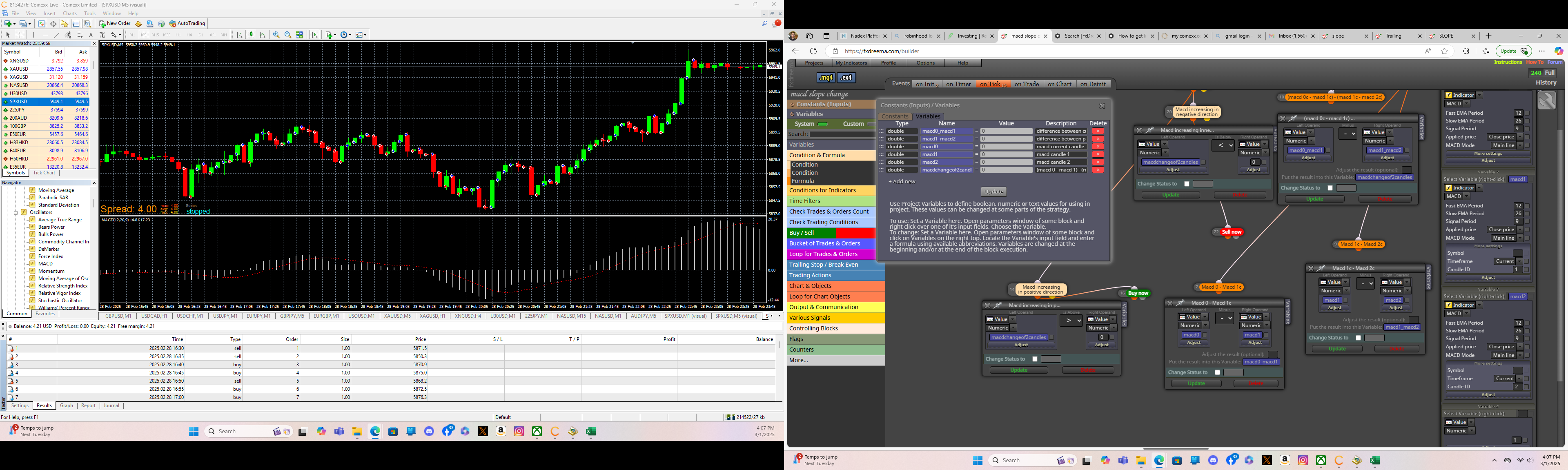The image size is (1568, 470).
Task: Collapse the Oscillators node in Navigator tree
Action: pyautogui.click(x=16, y=212)
